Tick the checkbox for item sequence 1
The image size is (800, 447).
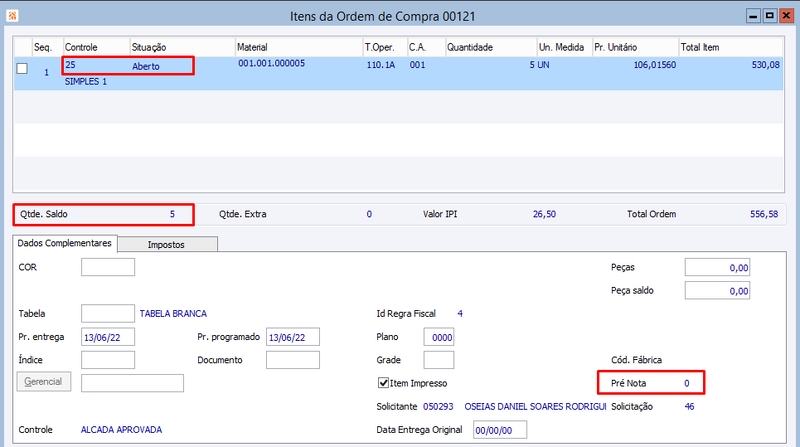point(22,68)
